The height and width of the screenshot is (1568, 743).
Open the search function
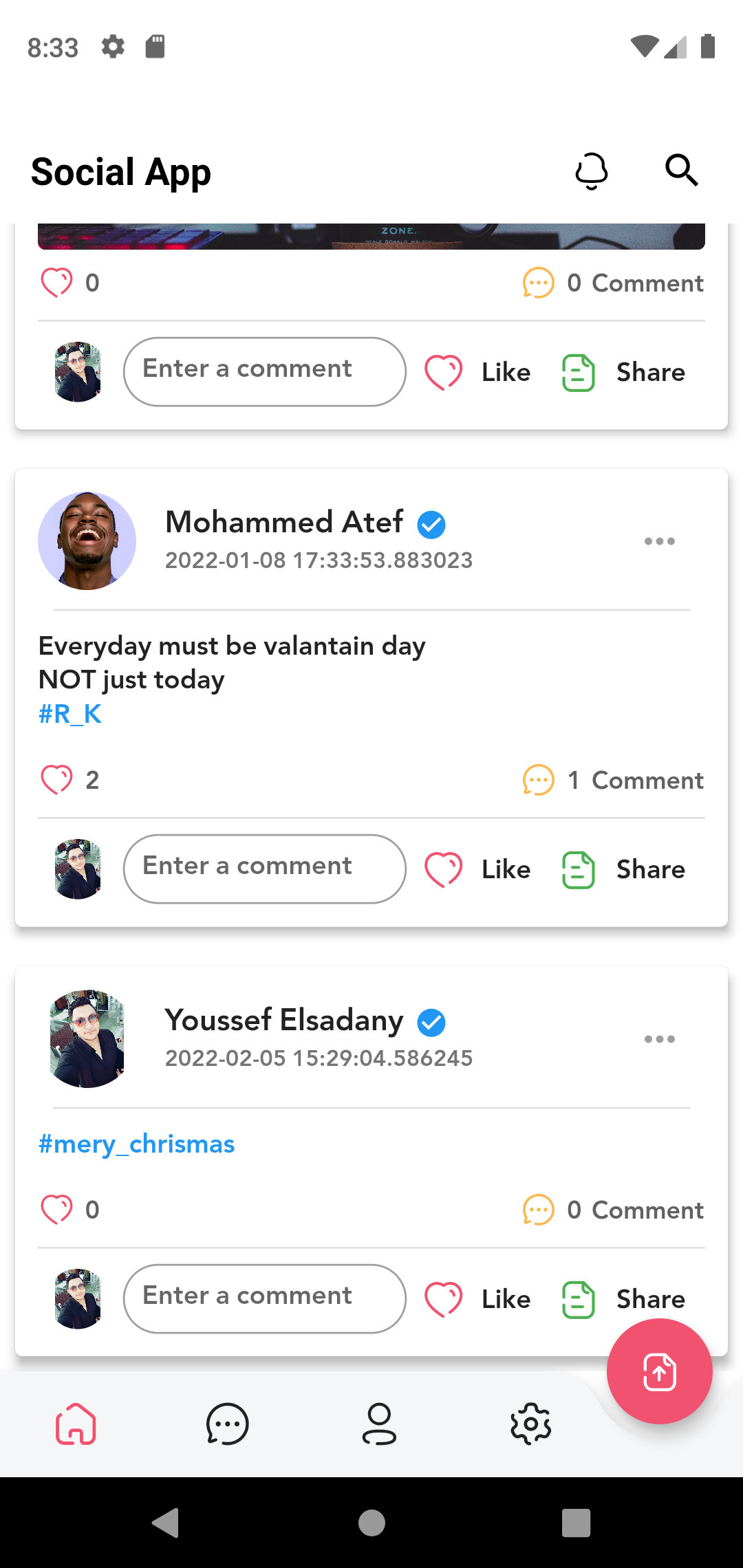(681, 171)
